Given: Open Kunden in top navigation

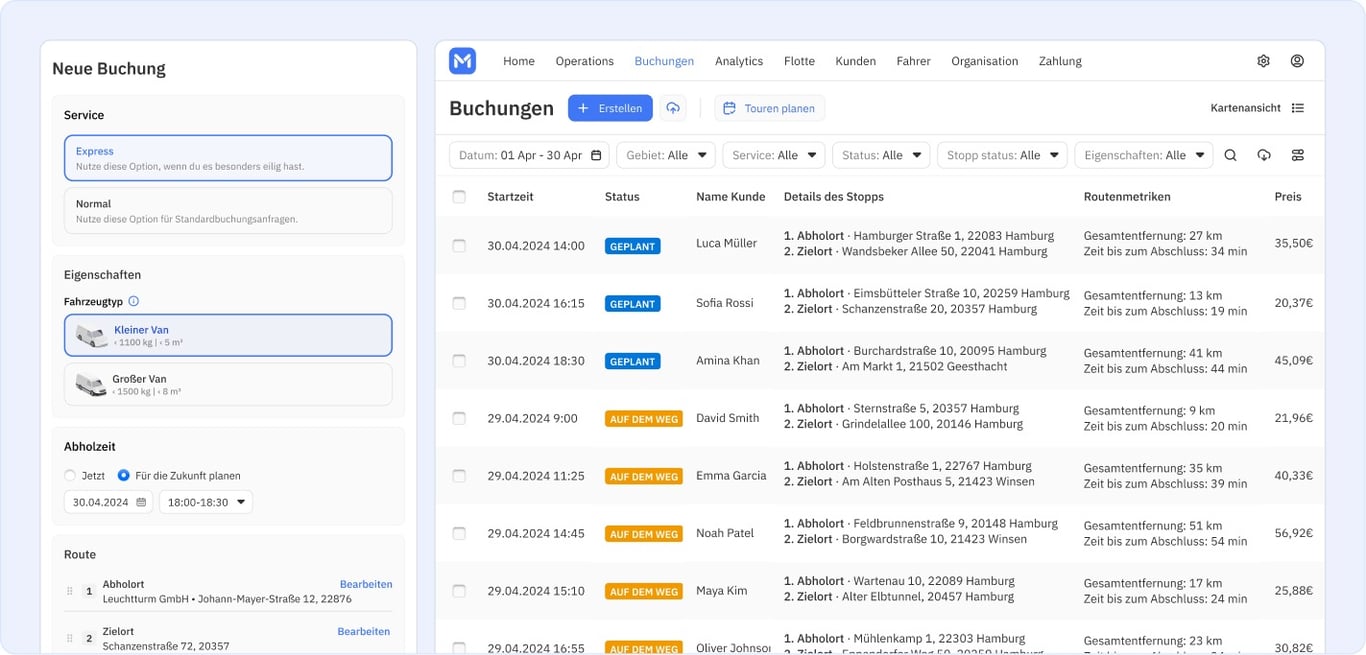Looking at the screenshot, I should click(856, 61).
